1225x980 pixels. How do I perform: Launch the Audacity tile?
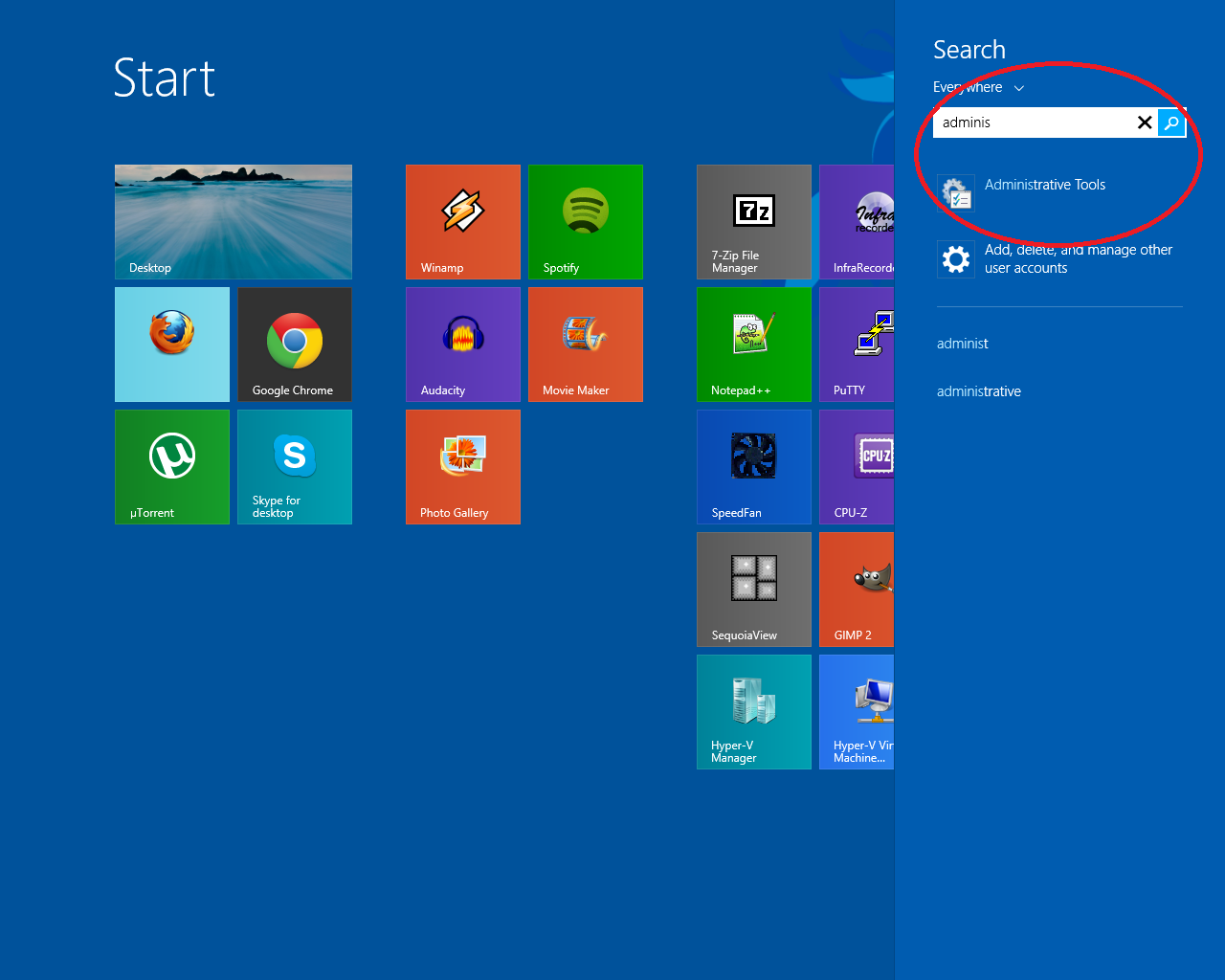(x=463, y=345)
